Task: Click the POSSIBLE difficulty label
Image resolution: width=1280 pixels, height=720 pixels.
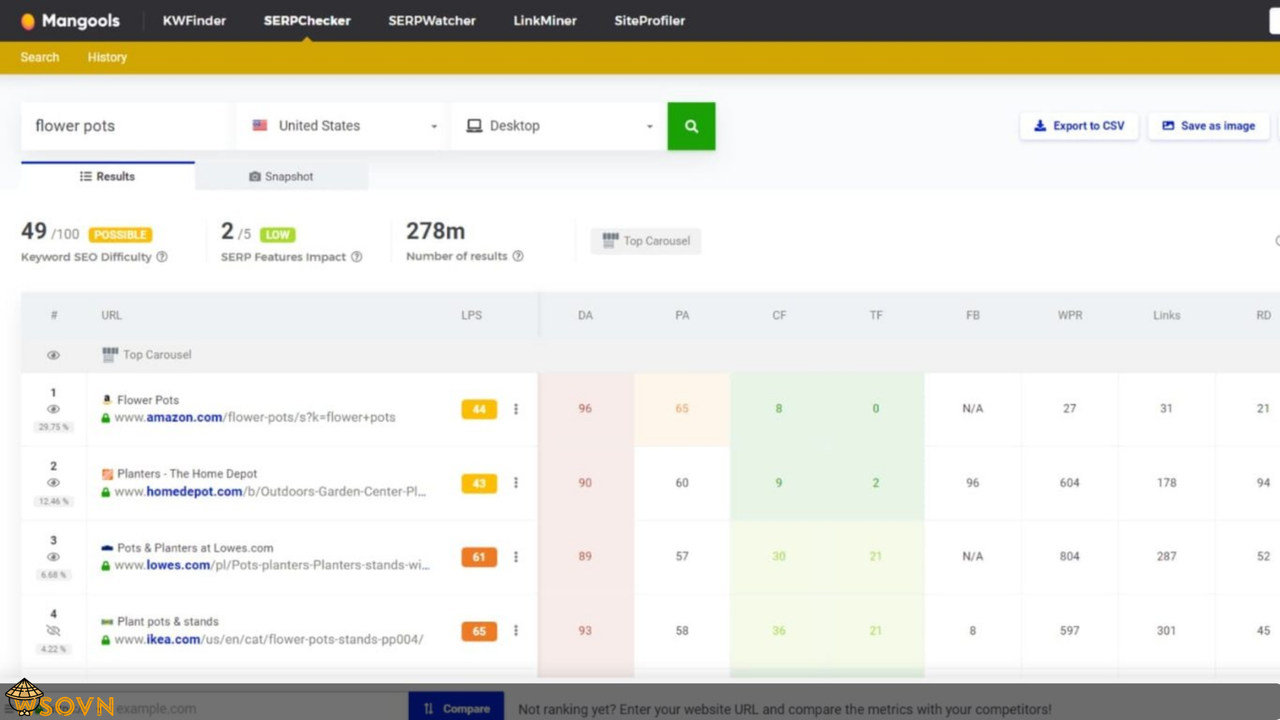Action: [x=120, y=235]
